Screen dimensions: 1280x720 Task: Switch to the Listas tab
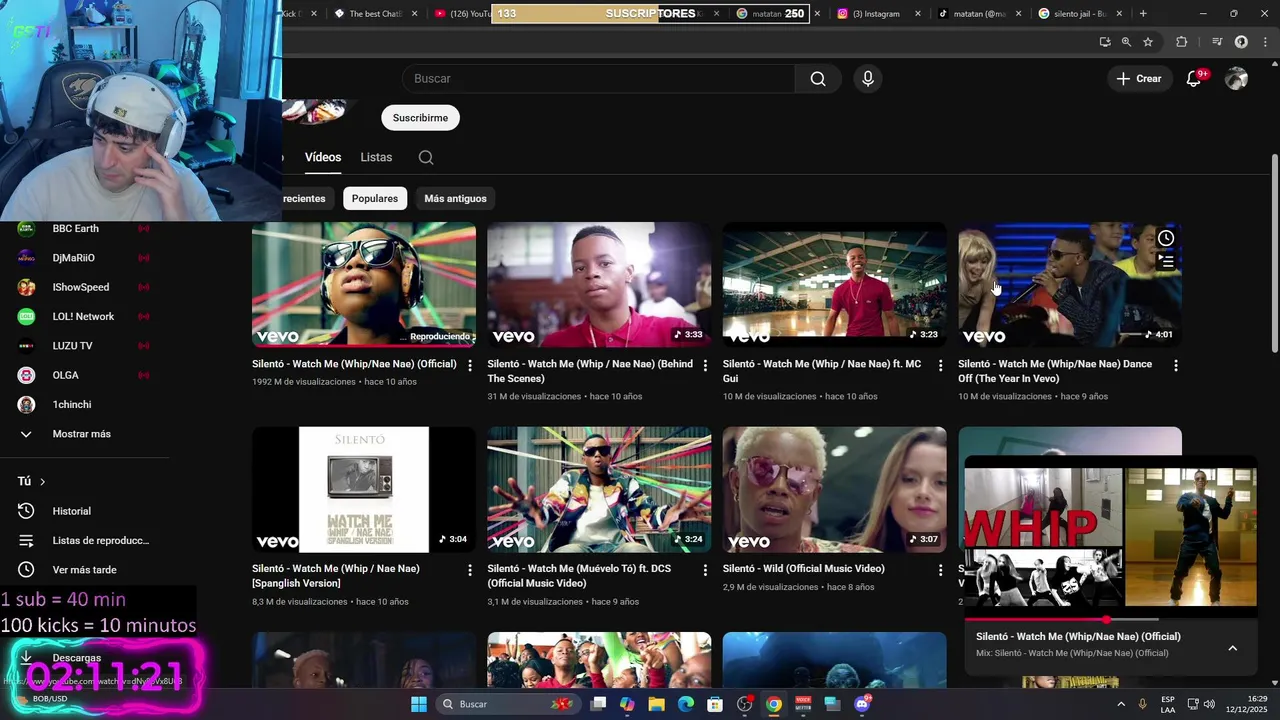pos(376,157)
